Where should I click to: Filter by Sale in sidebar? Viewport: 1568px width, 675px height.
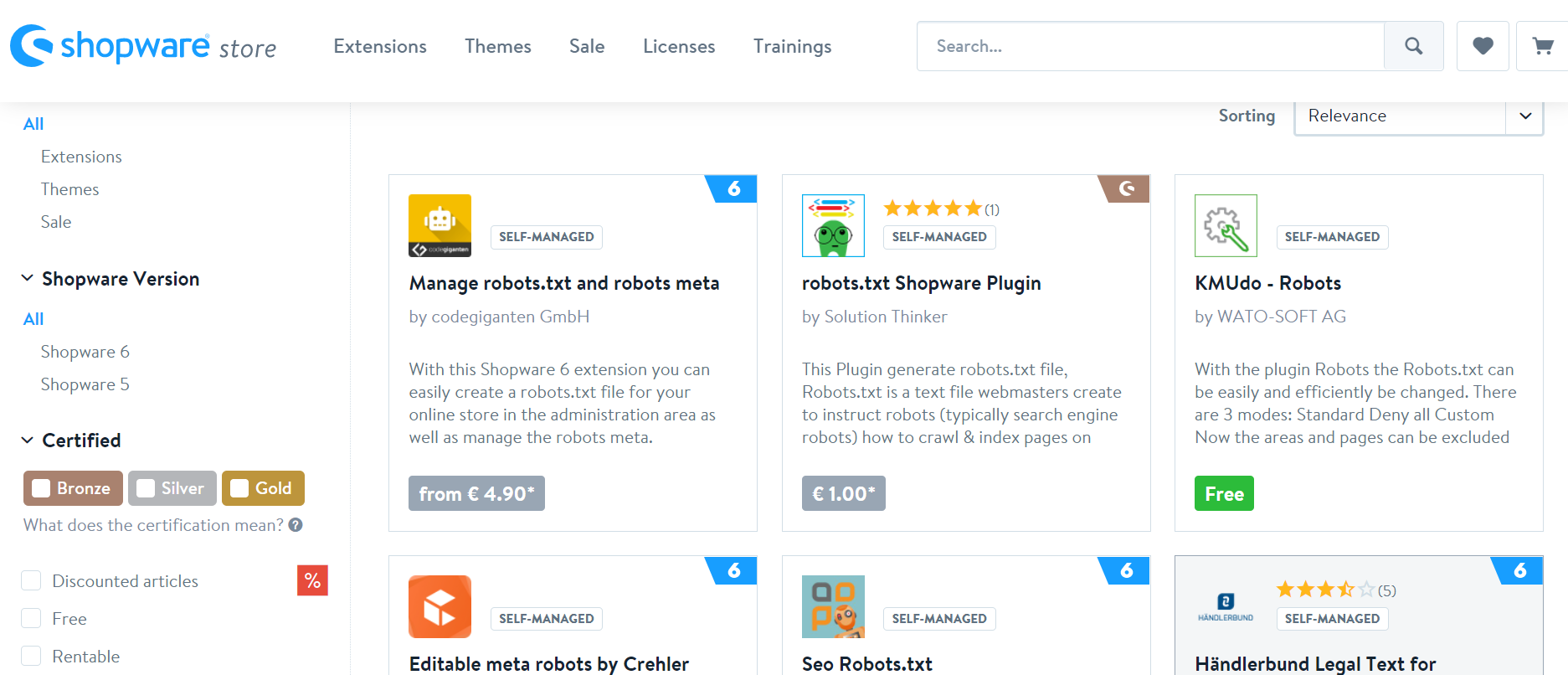(x=56, y=222)
